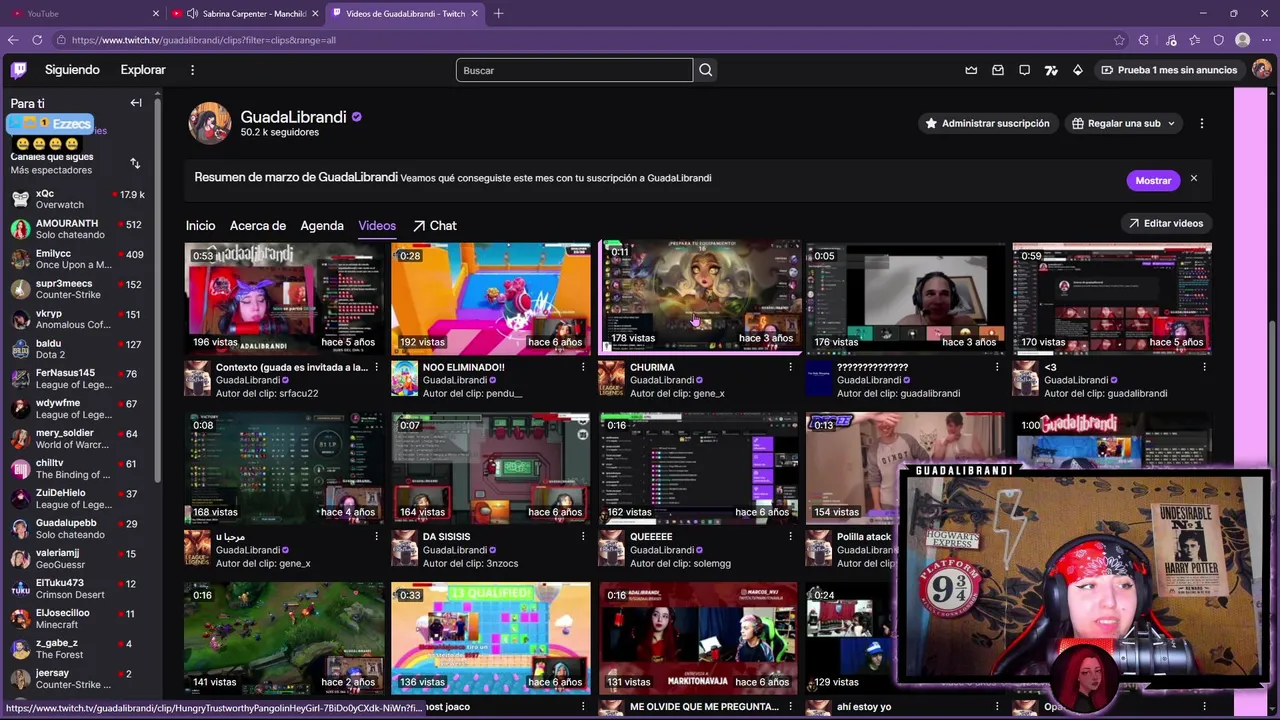Open the Twitch home logo
The width and height of the screenshot is (1280, 720).
pos(19,70)
